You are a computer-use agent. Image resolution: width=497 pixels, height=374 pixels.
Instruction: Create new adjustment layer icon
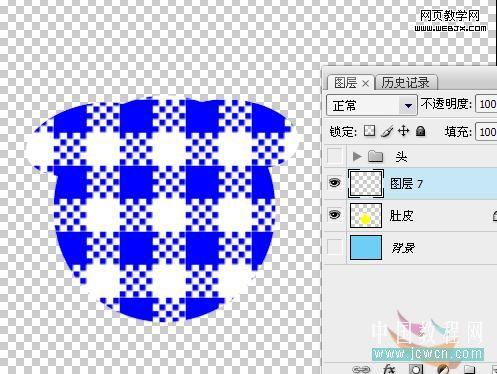pos(443,369)
